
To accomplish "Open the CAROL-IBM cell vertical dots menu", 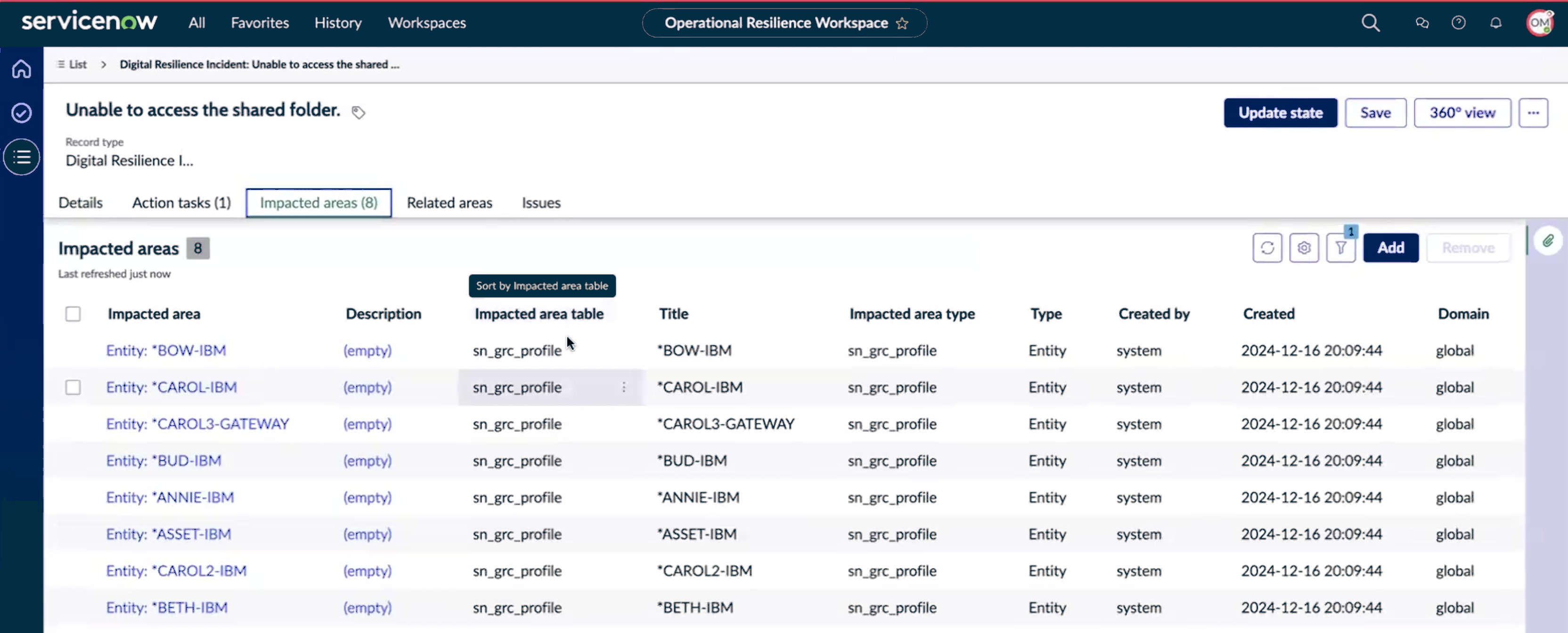I will (x=624, y=387).
